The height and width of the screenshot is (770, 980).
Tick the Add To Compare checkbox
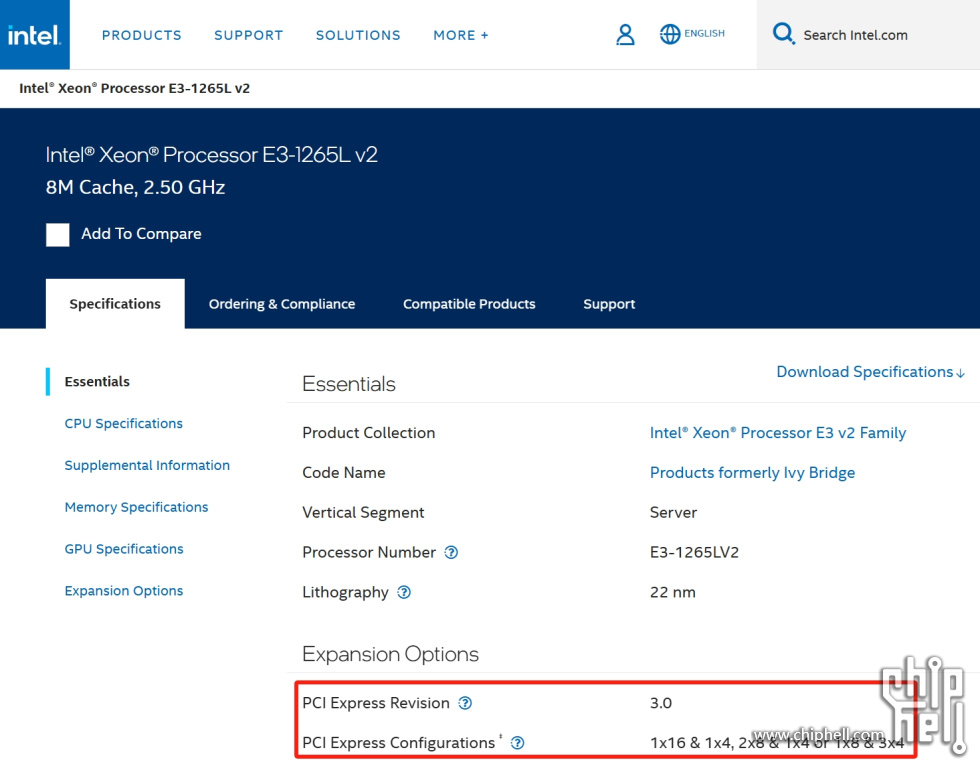(58, 235)
